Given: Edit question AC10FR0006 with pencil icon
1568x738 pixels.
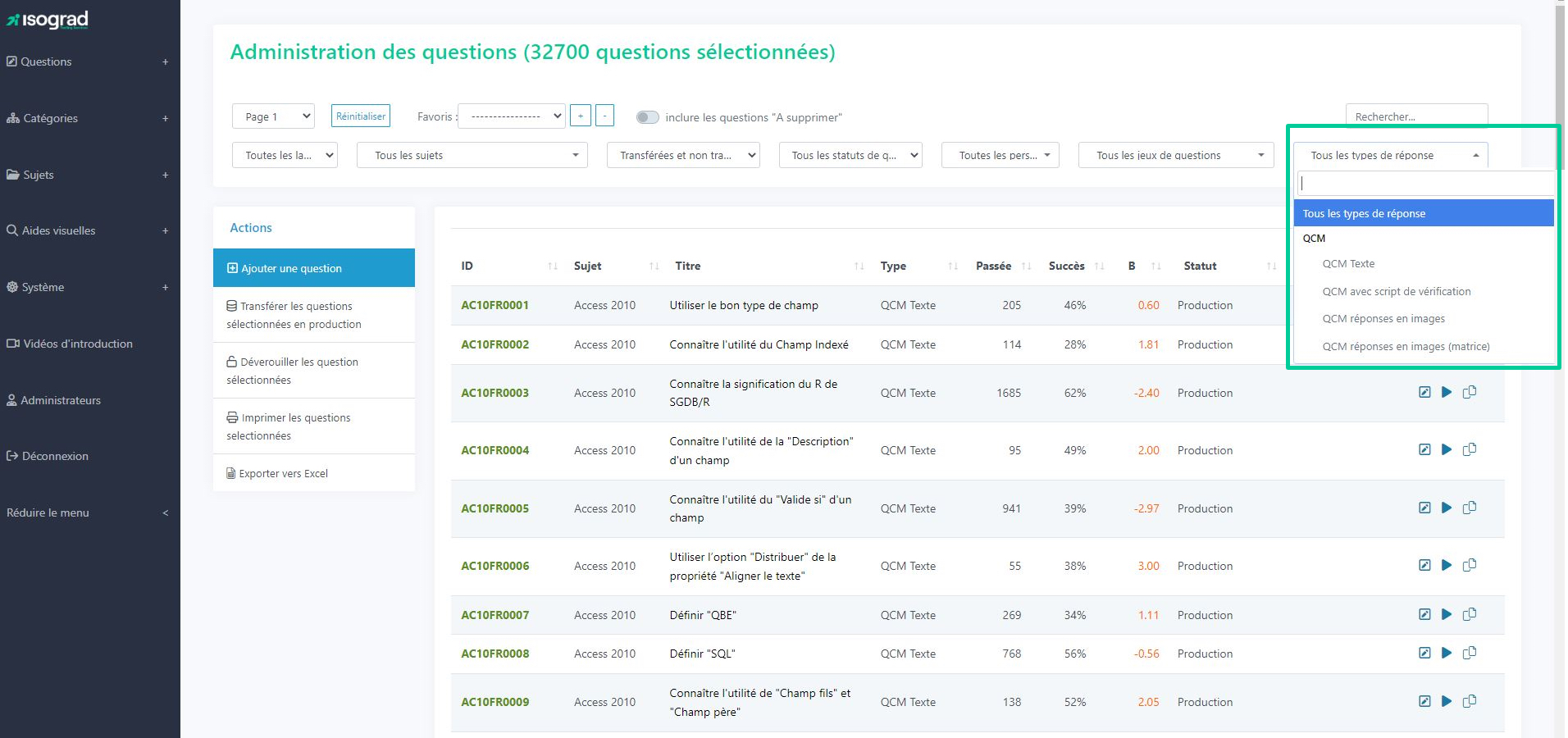Looking at the screenshot, I should click(x=1424, y=565).
